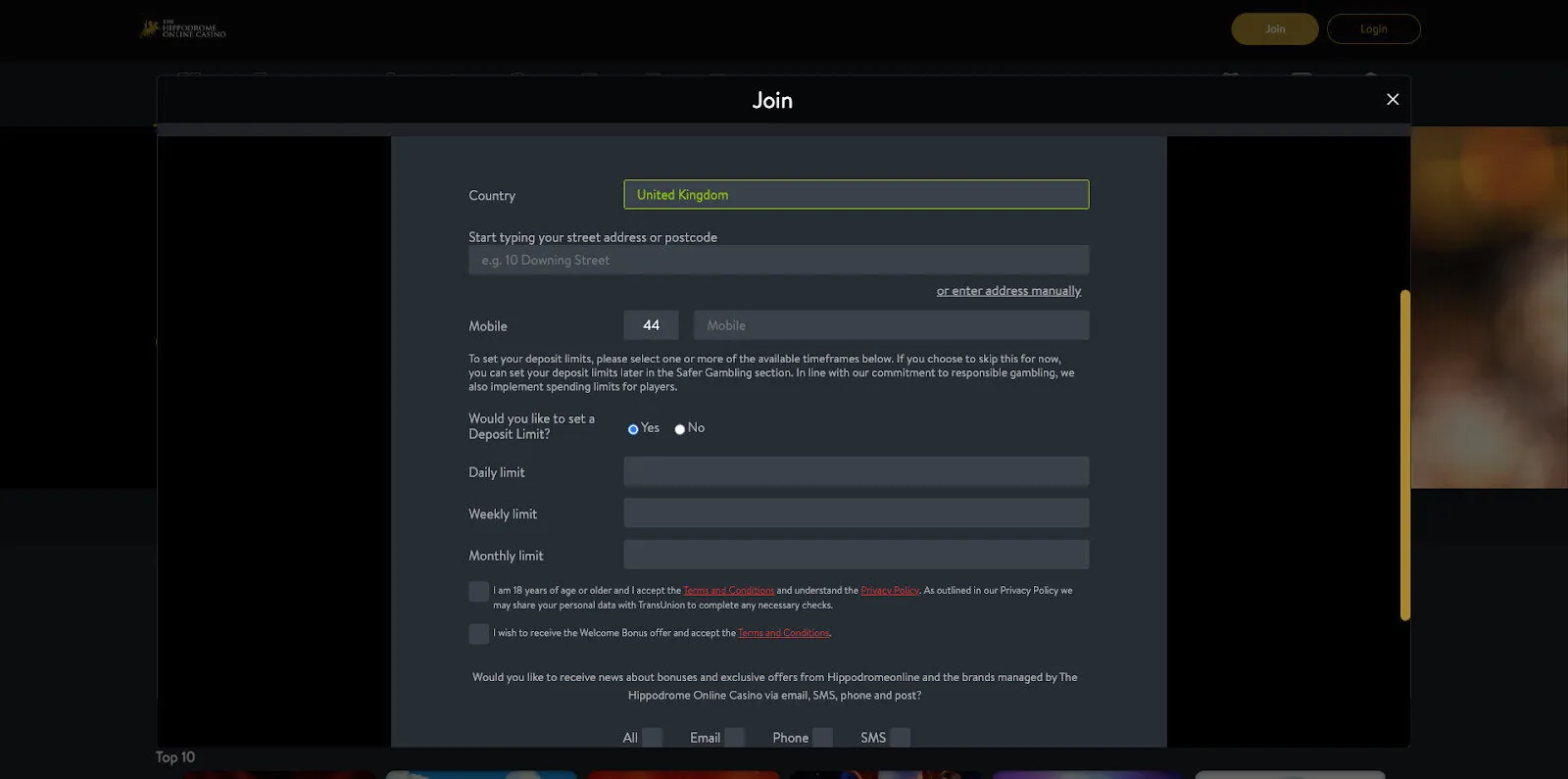Tick the Email marketing checkbox
The width and height of the screenshot is (1568, 779).
click(x=734, y=738)
